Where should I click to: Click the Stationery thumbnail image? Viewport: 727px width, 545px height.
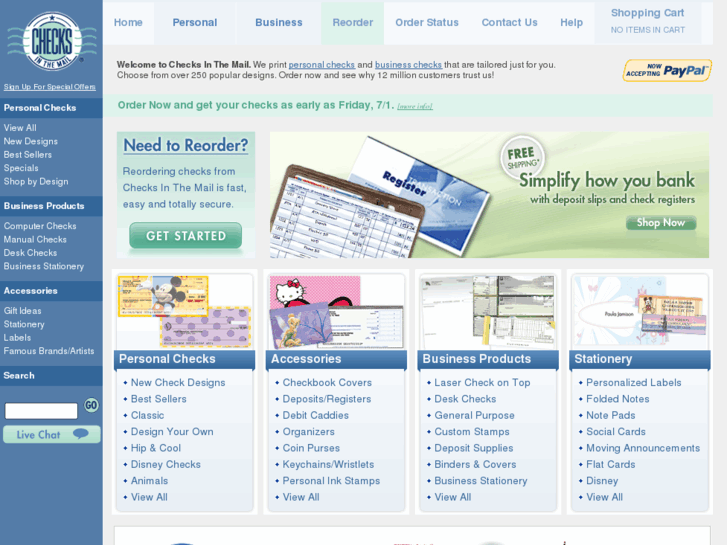click(x=640, y=312)
